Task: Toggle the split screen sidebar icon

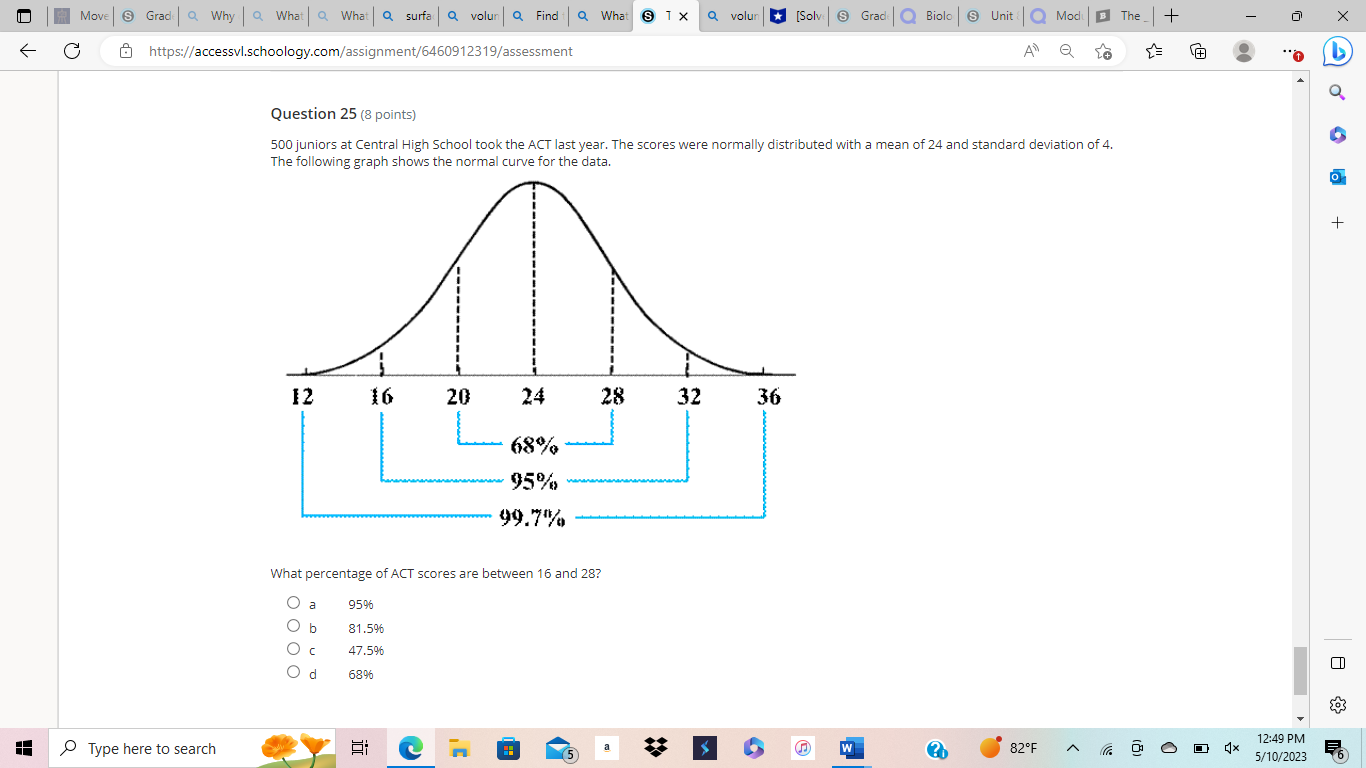Action: point(1337,663)
